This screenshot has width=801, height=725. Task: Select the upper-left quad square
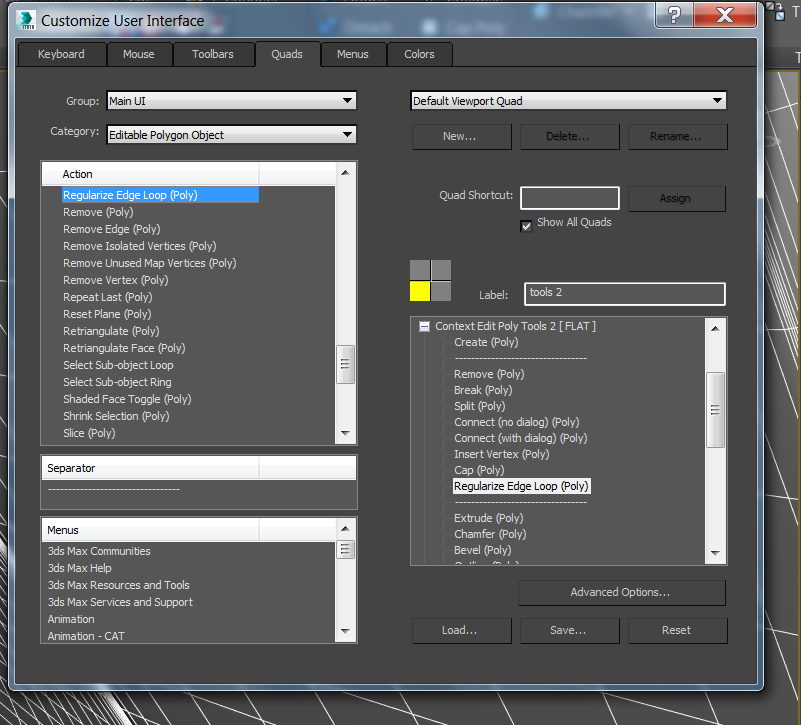[418, 268]
